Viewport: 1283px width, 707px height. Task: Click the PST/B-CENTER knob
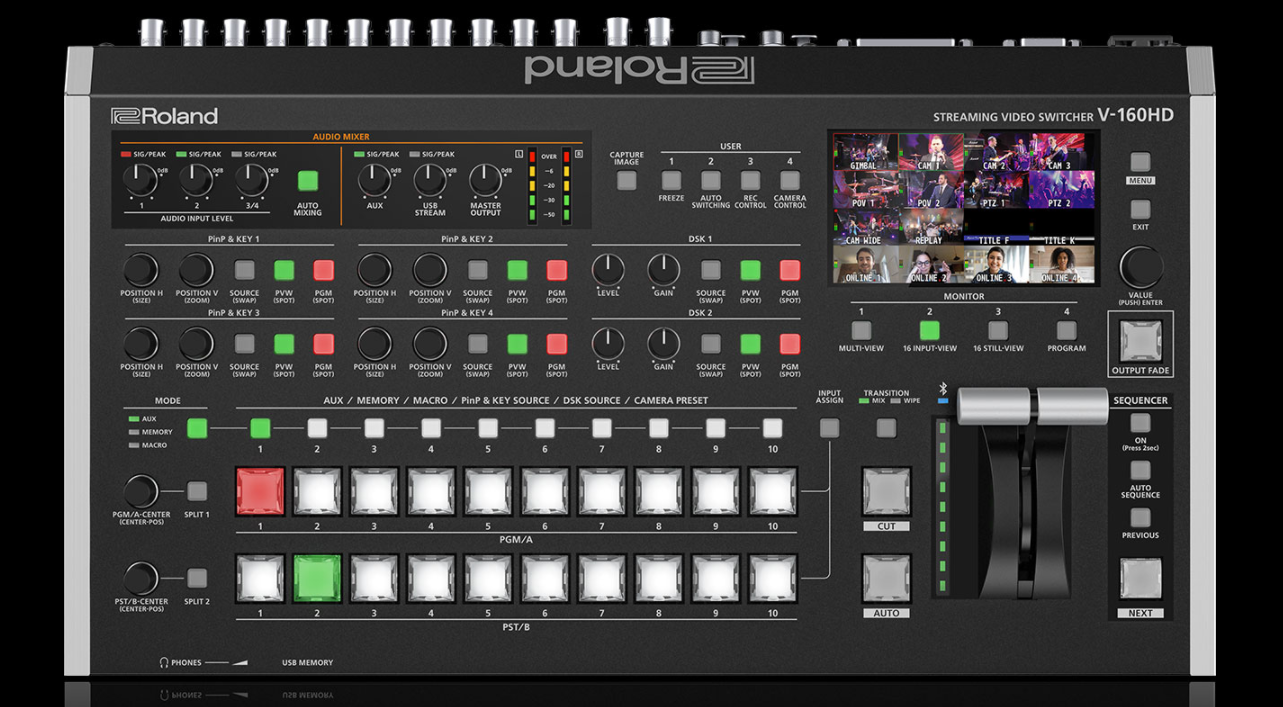tap(141, 578)
